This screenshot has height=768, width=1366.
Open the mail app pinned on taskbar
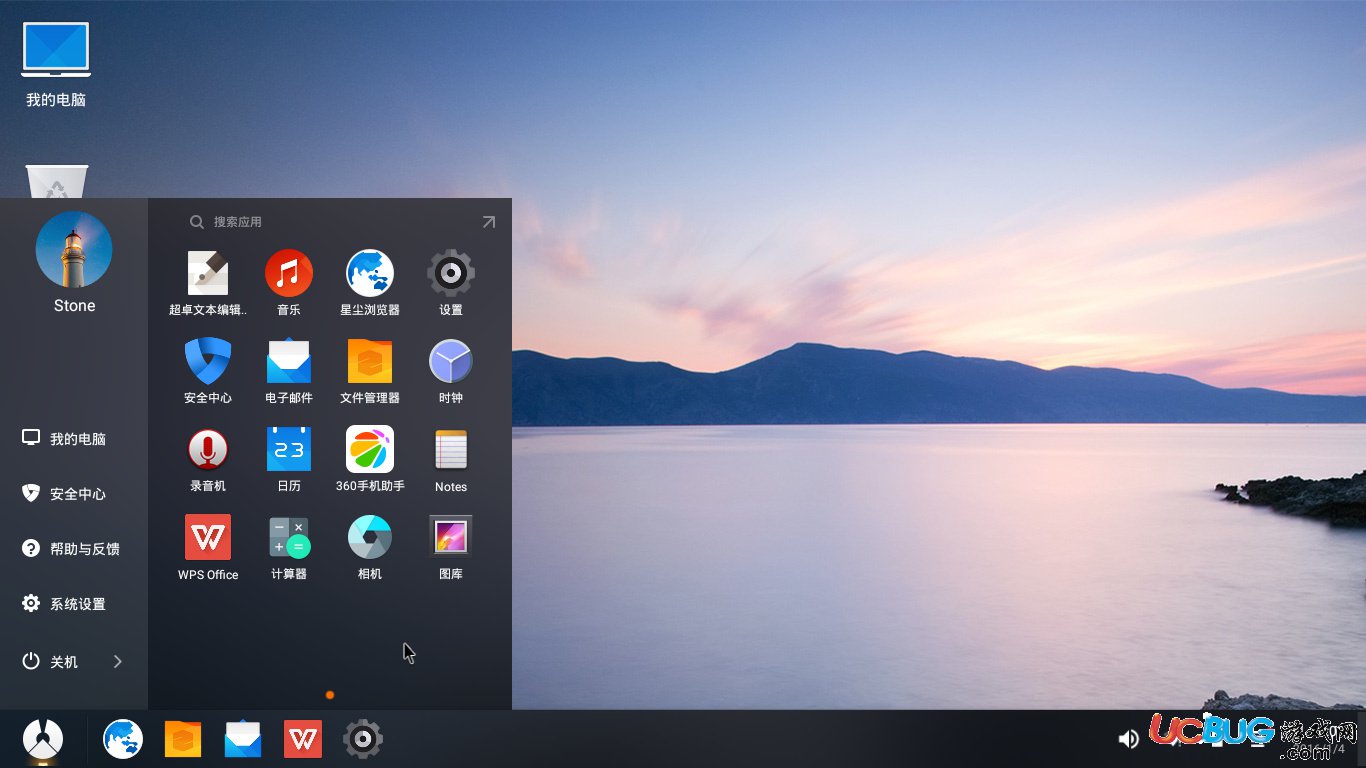pyautogui.click(x=243, y=739)
